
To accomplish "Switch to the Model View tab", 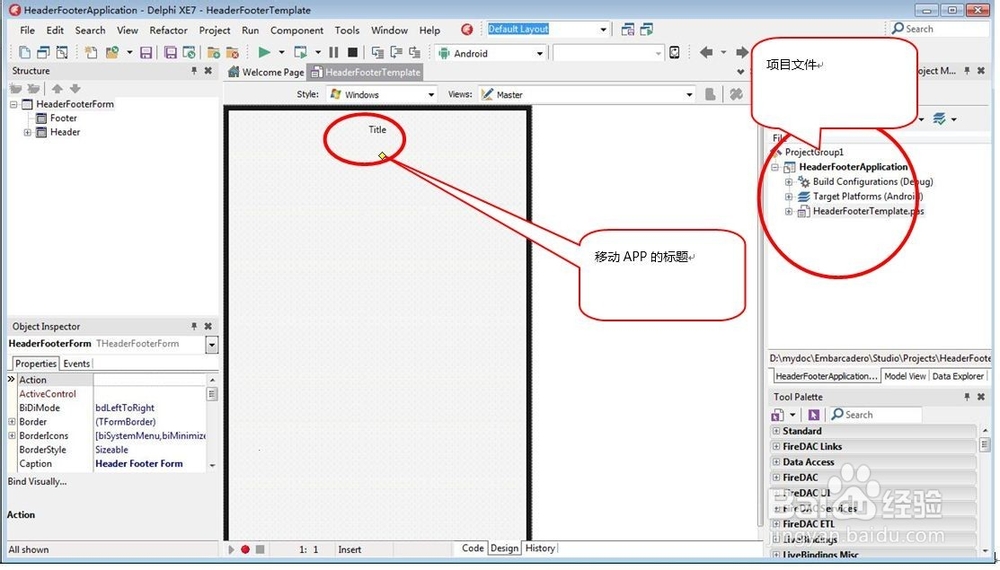I will pyautogui.click(x=905, y=376).
